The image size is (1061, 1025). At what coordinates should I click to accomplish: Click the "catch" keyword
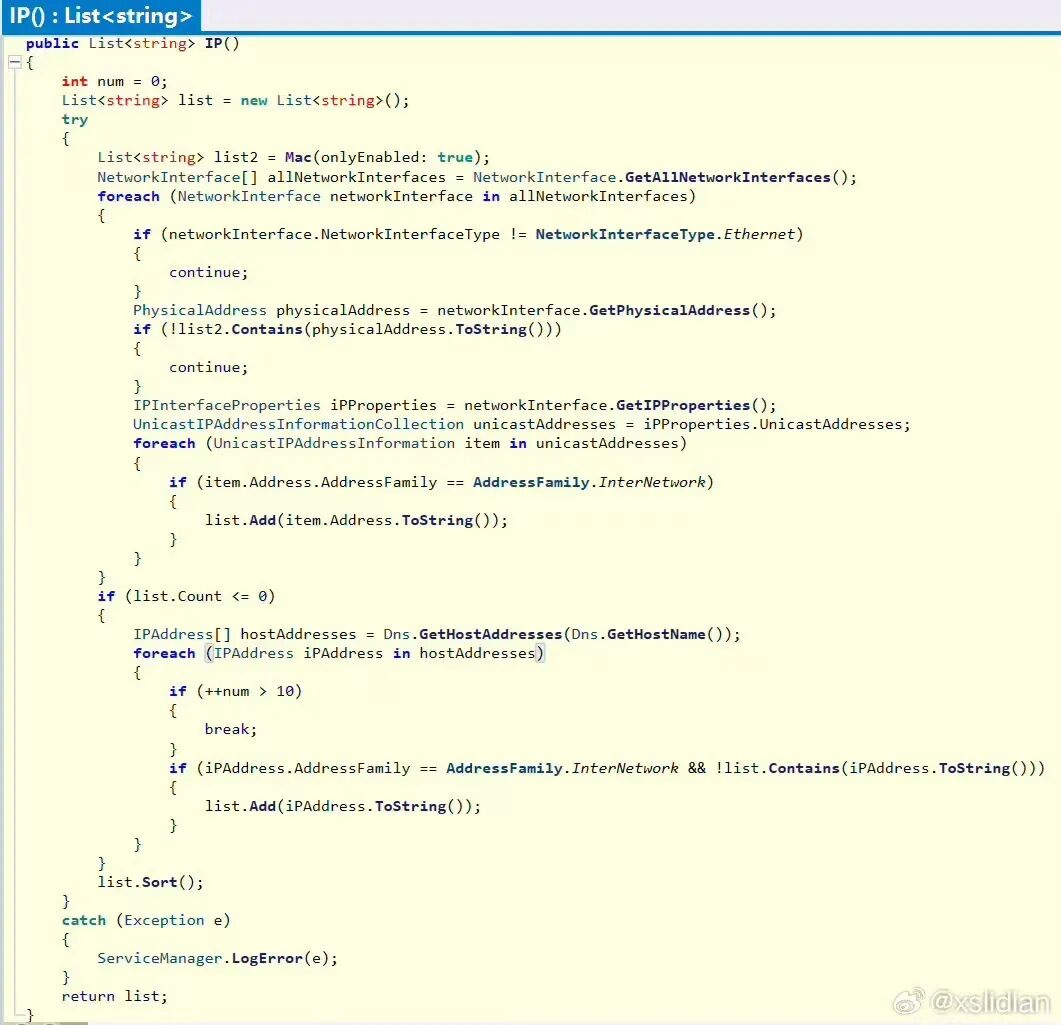click(84, 920)
